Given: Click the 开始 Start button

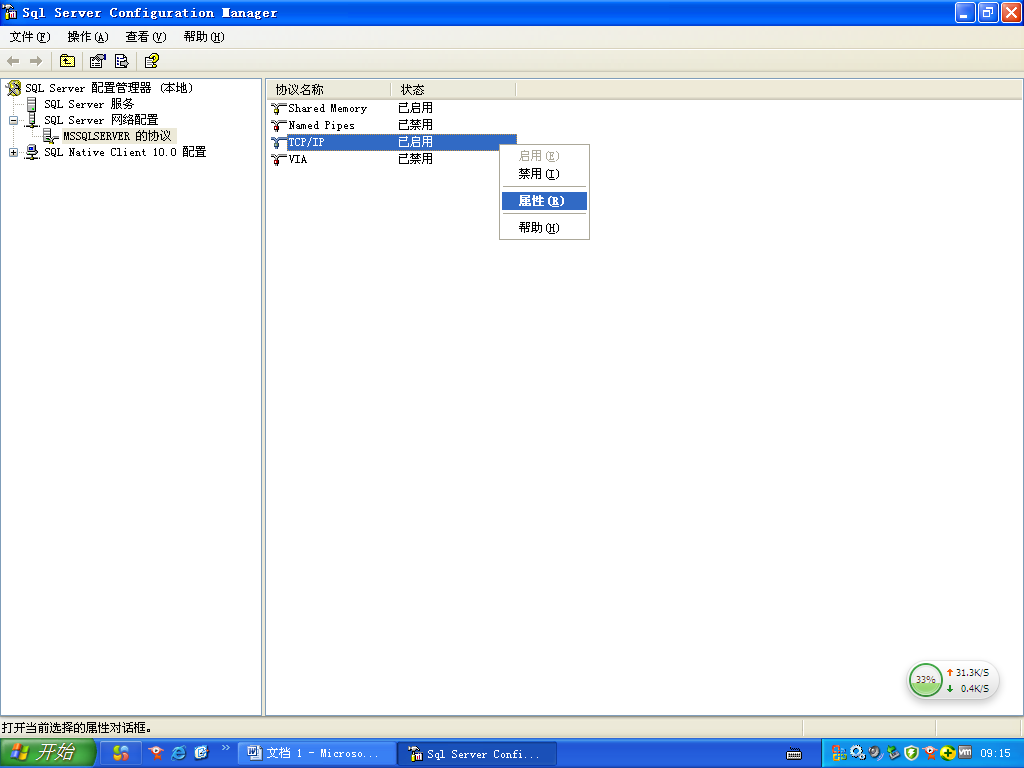Looking at the screenshot, I should click(x=47, y=753).
